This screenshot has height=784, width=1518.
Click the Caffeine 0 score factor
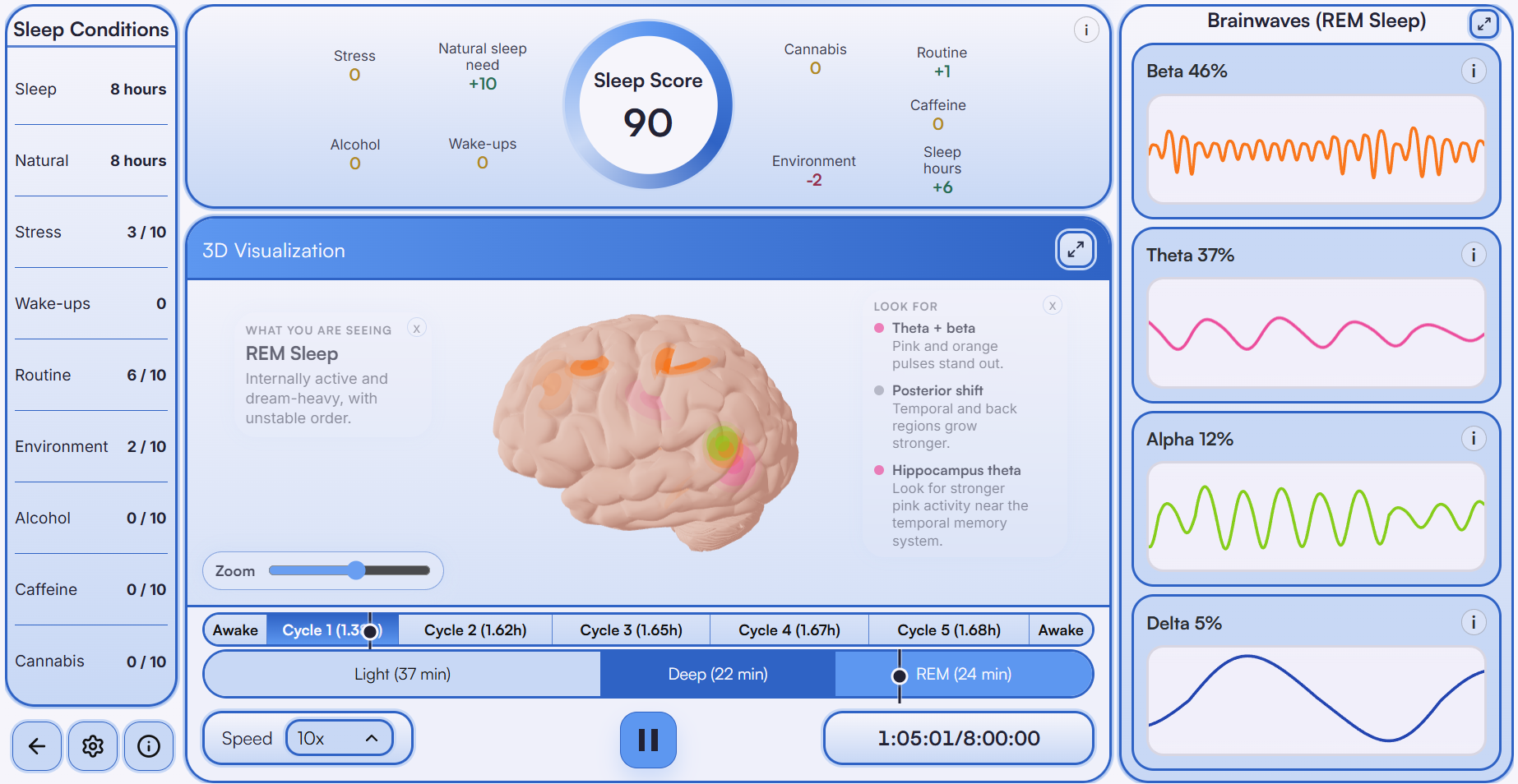click(938, 114)
